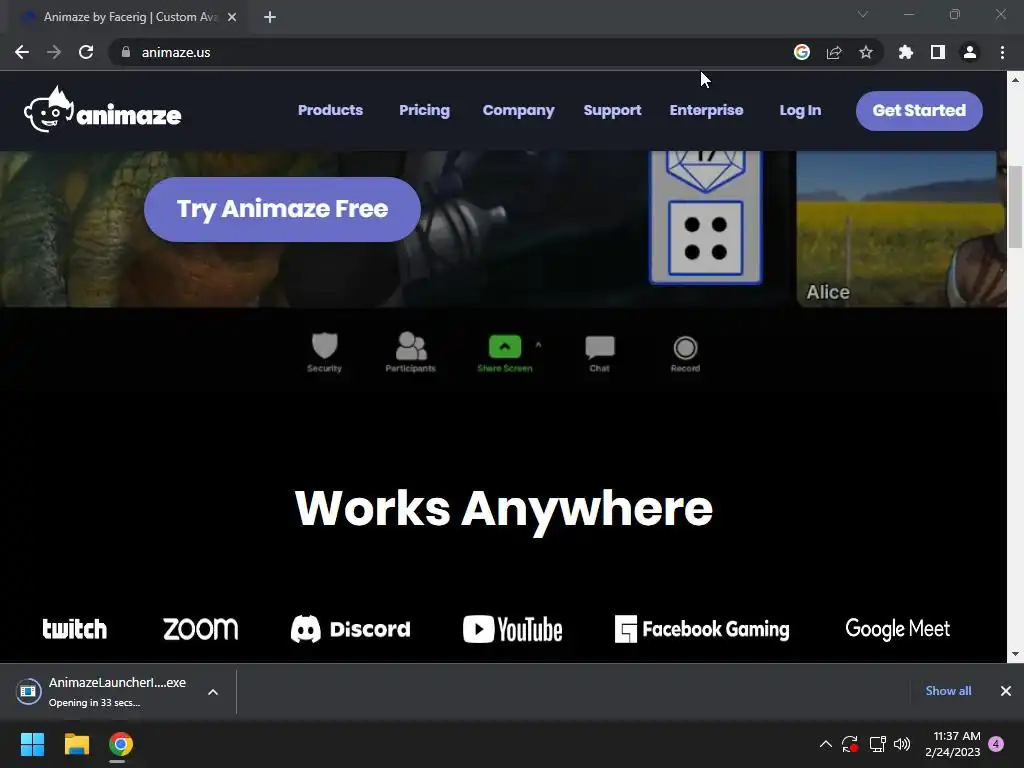1024x768 pixels.
Task: Open the Company menu
Action: click(x=519, y=110)
